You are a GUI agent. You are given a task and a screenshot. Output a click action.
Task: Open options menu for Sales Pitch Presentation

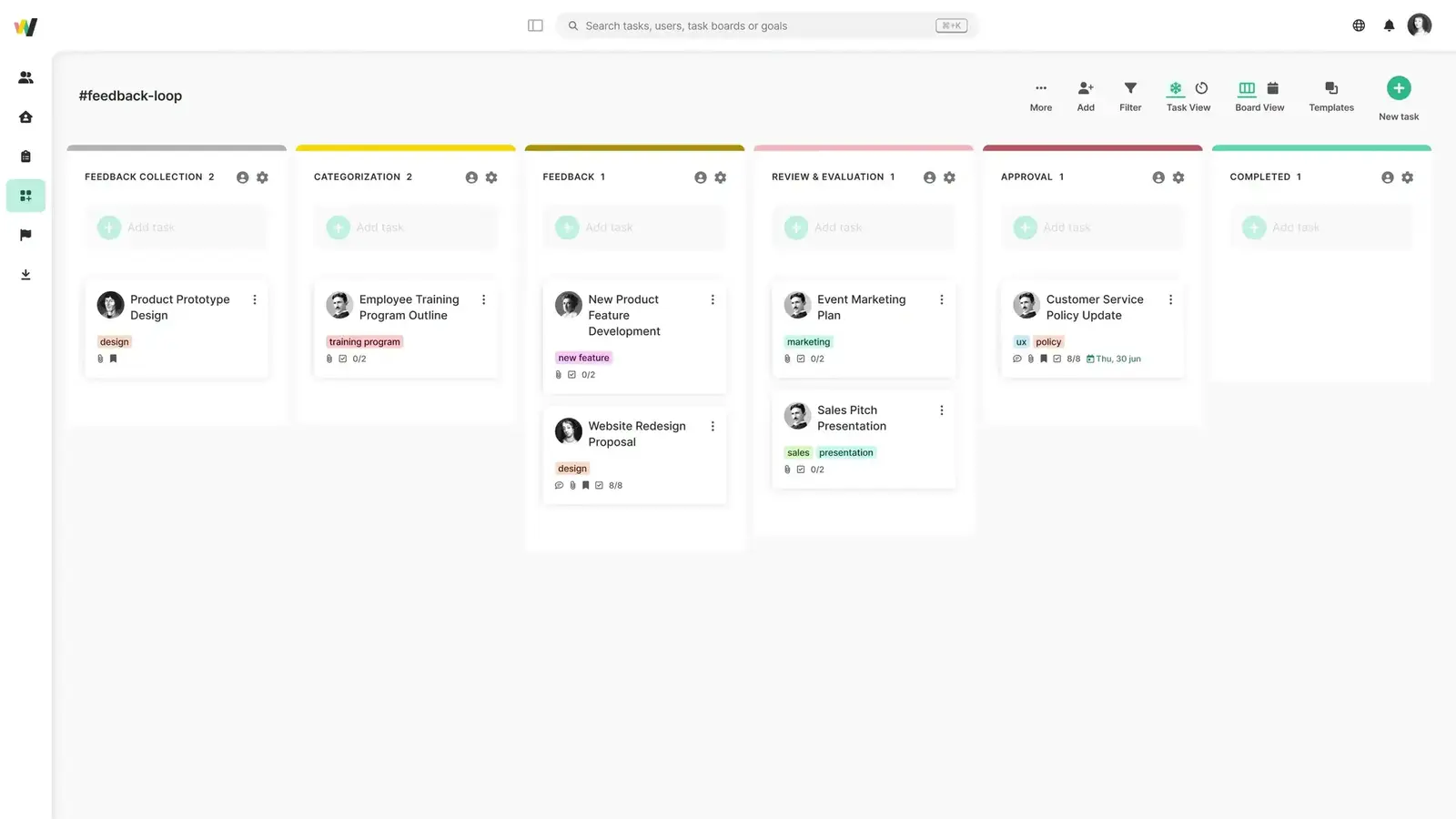(x=942, y=410)
